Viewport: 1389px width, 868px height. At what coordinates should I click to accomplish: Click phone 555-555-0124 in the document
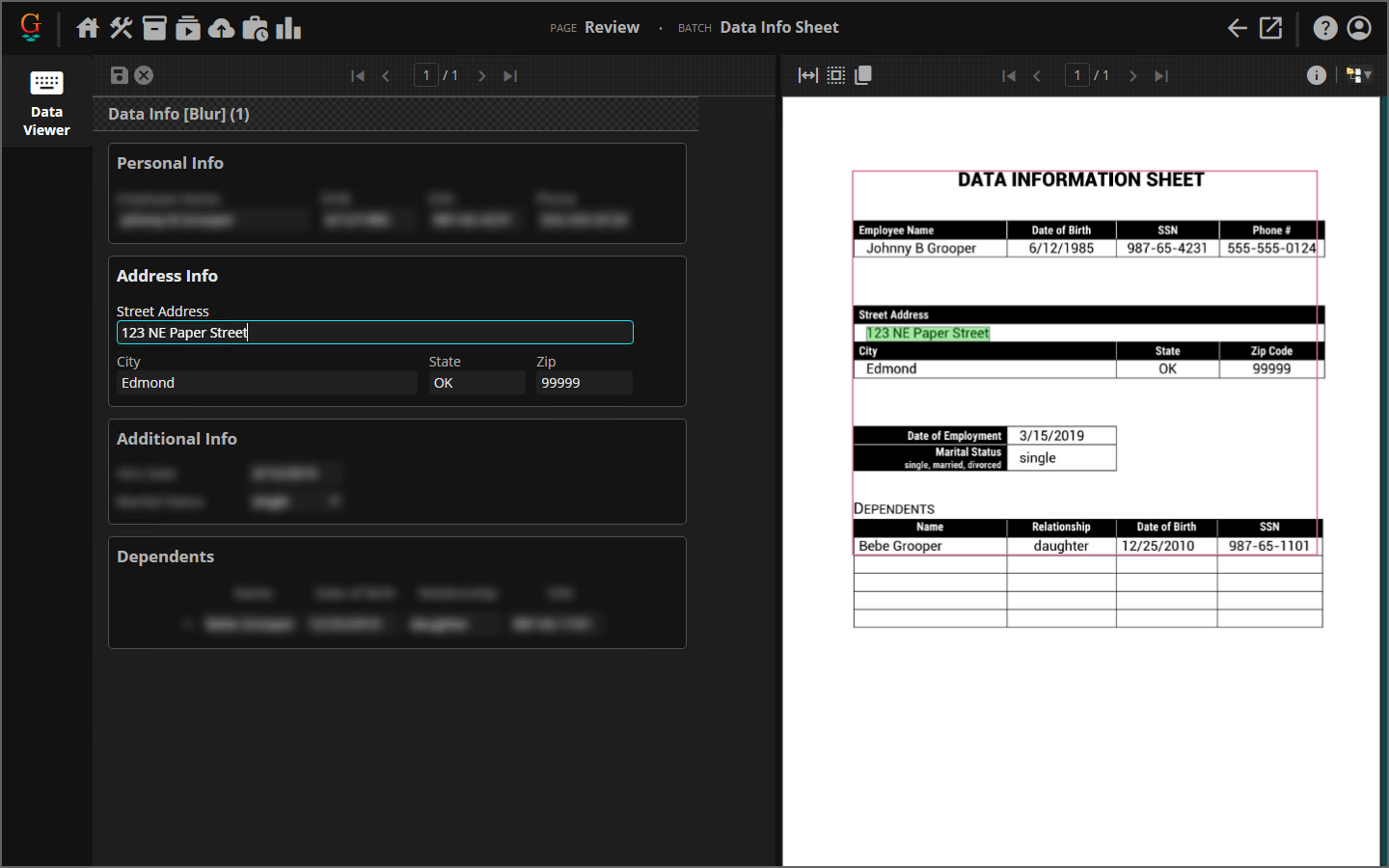(x=1271, y=249)
